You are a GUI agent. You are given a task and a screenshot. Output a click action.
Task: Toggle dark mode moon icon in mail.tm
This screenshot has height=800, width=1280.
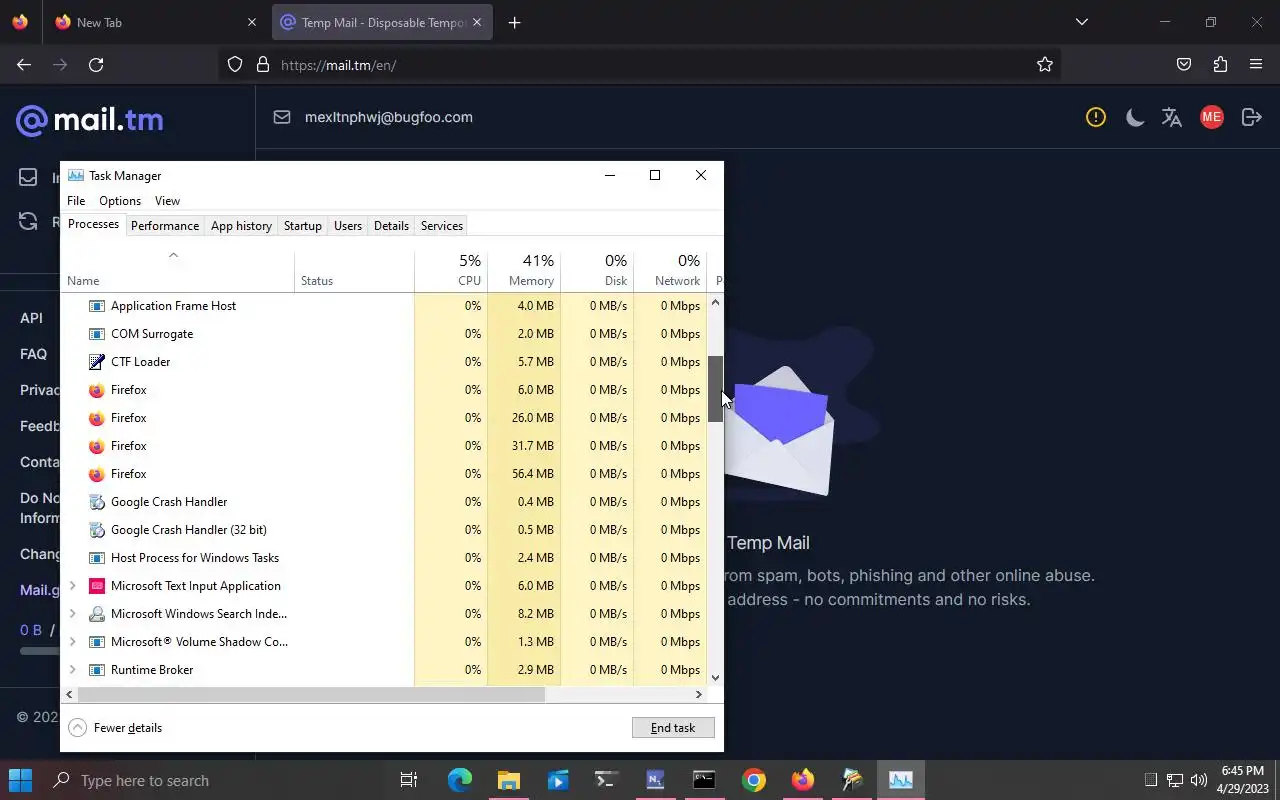(1135, 117)
